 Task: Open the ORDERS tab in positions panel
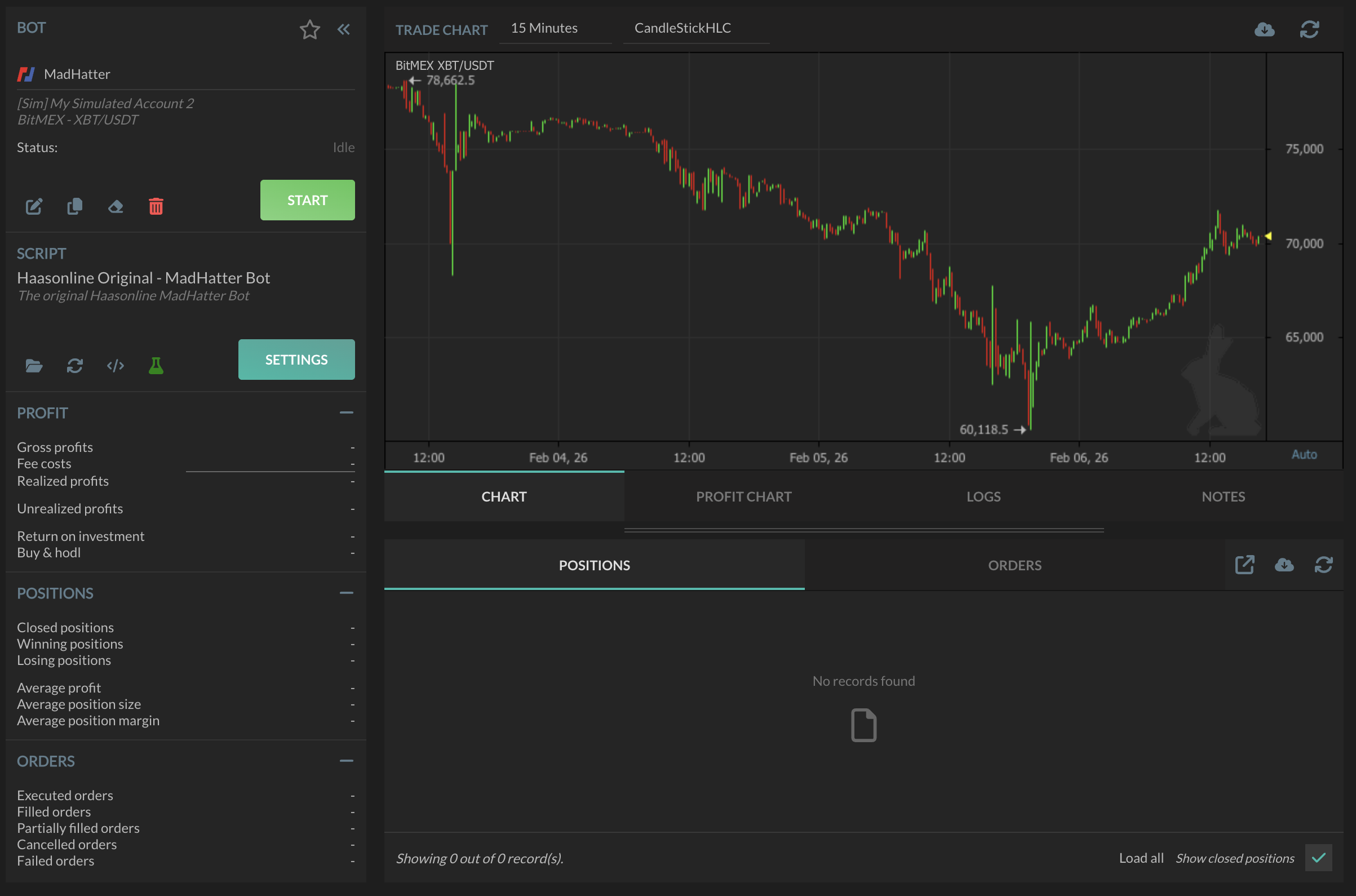point(1014,565)
